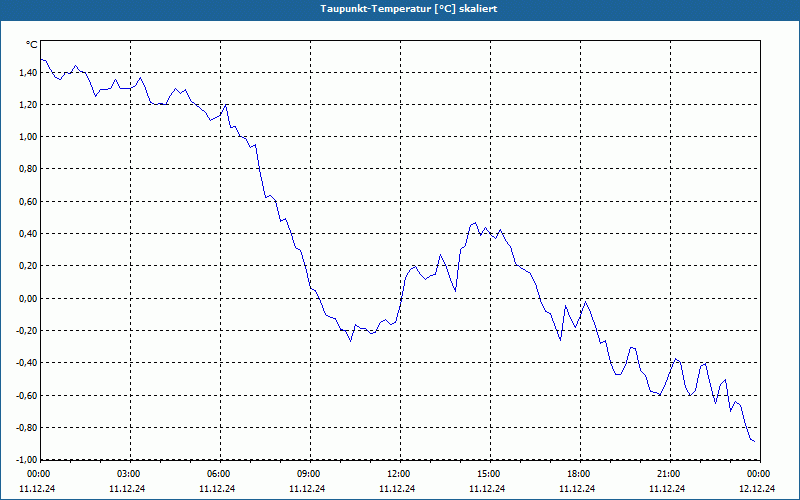Click the -0,40 y-axis label

click(x=27, y=363)
